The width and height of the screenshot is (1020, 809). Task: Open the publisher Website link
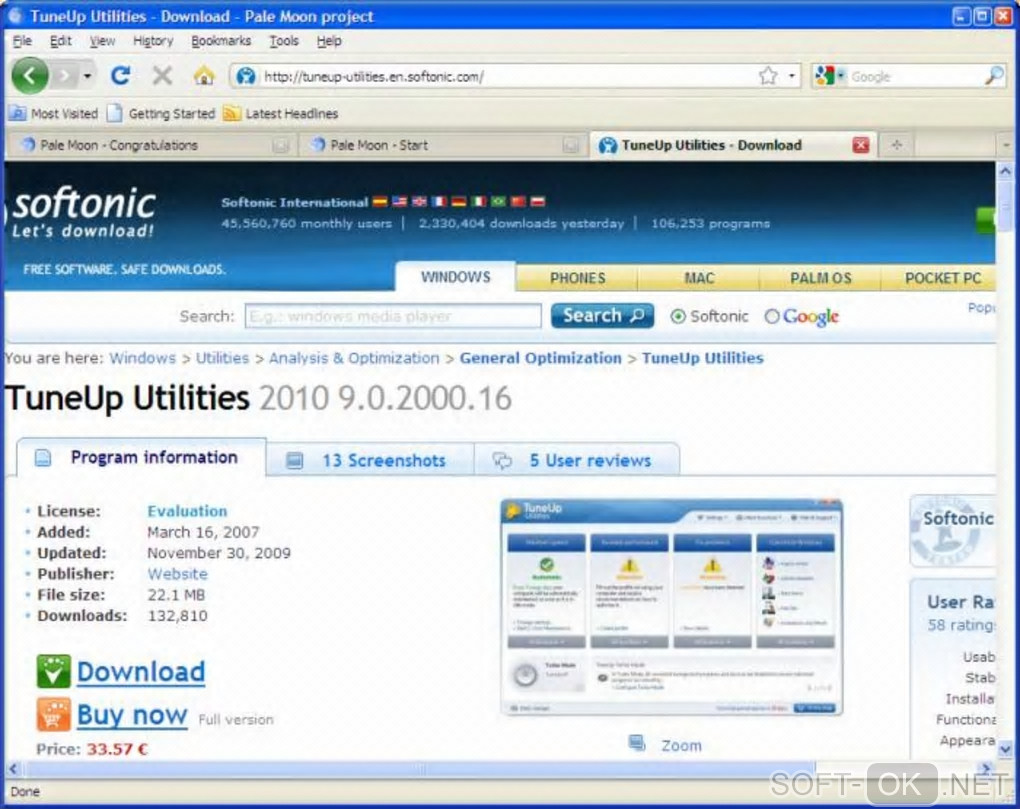tap(178, 574)
